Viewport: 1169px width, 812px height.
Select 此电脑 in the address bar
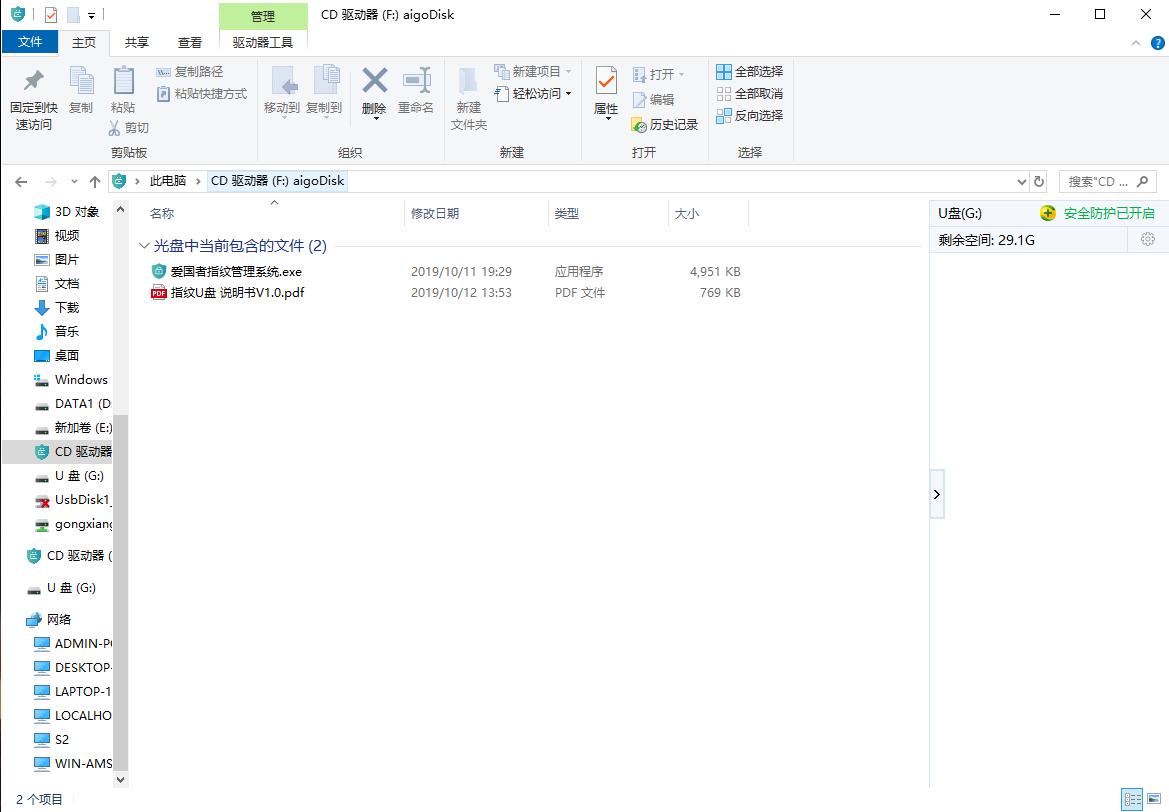pos(170,181)
